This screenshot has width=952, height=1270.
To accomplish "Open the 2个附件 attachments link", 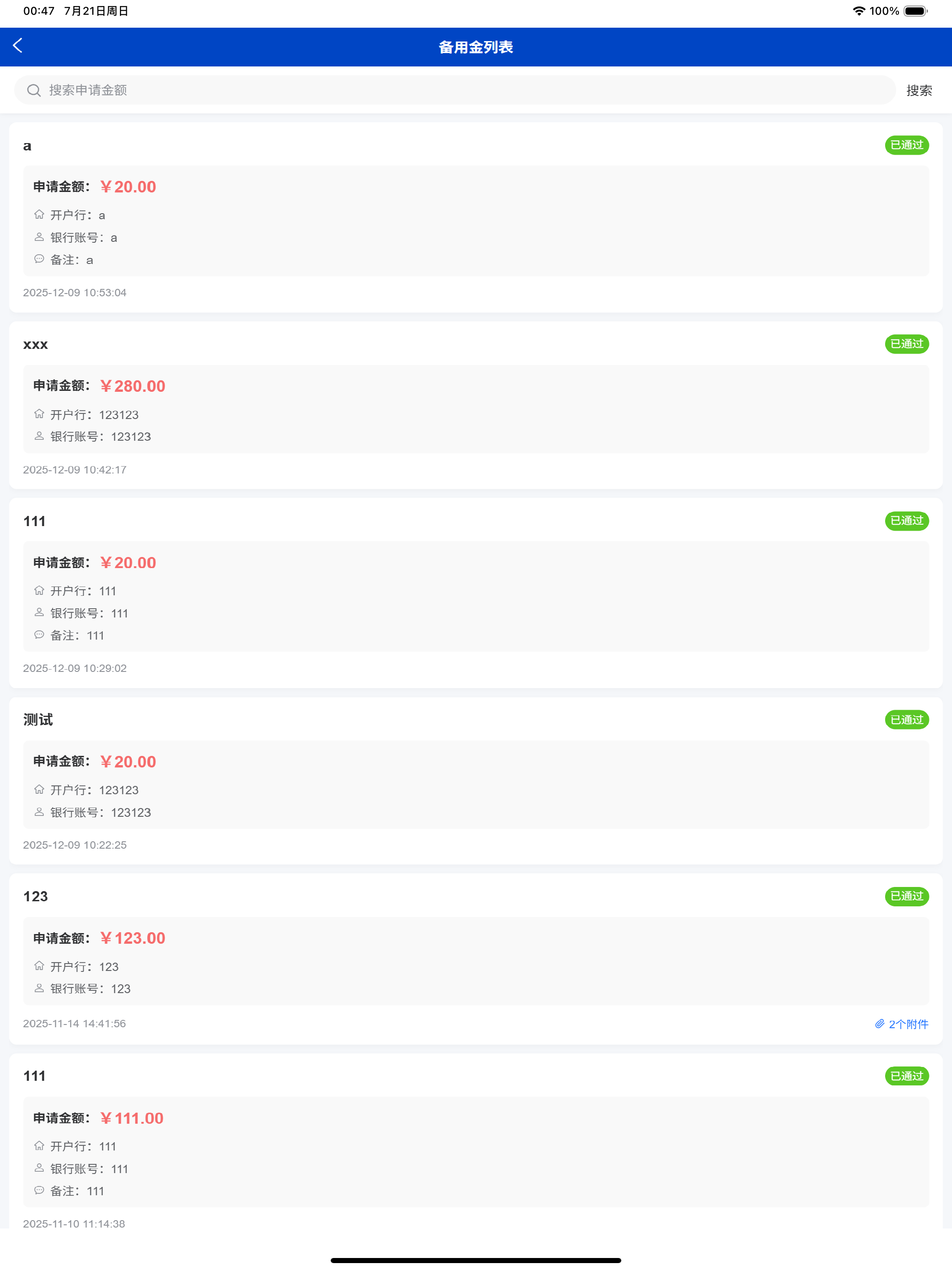I will click(x=902, y=1024).
